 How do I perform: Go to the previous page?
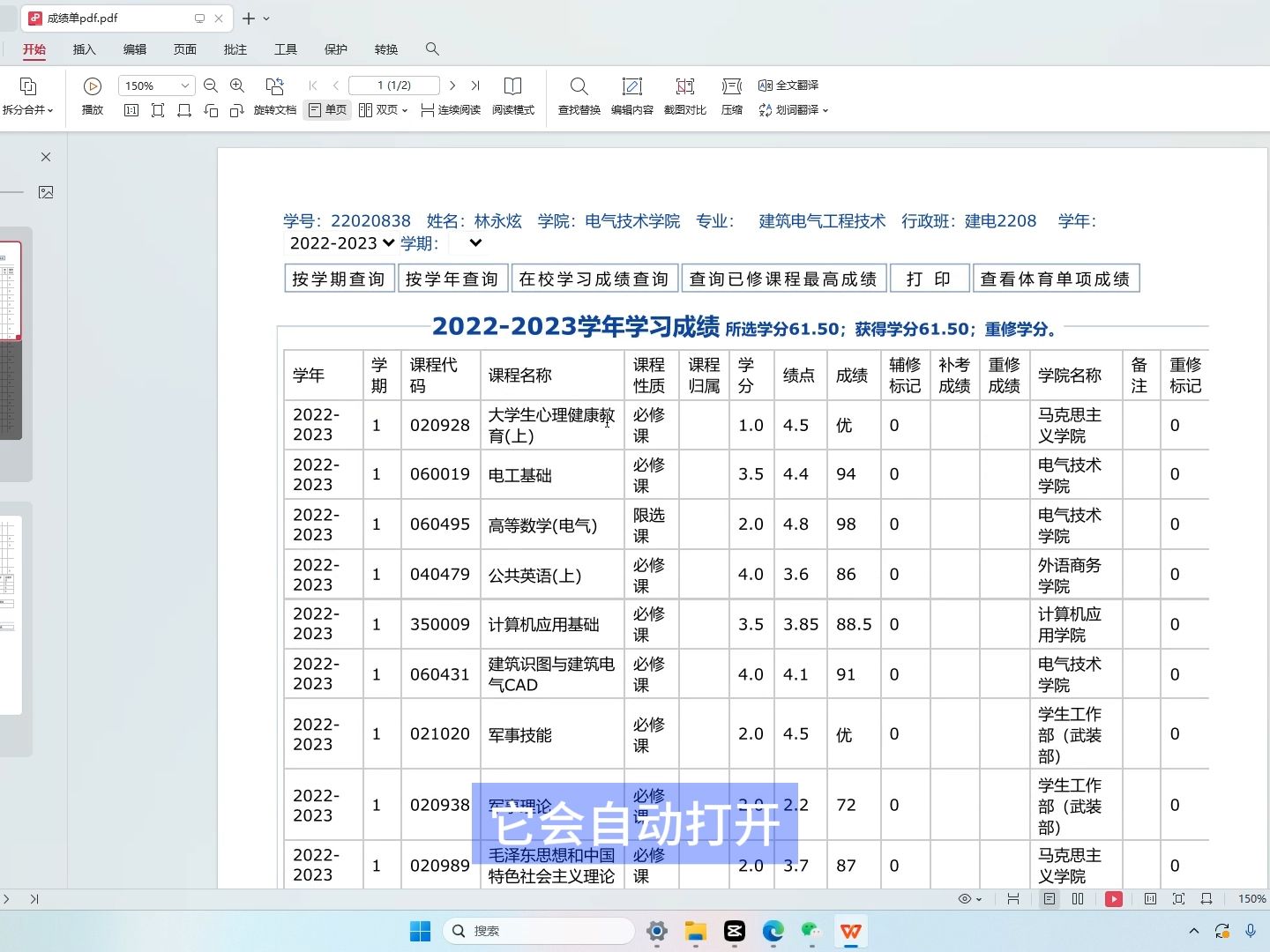tap(336, 86)
